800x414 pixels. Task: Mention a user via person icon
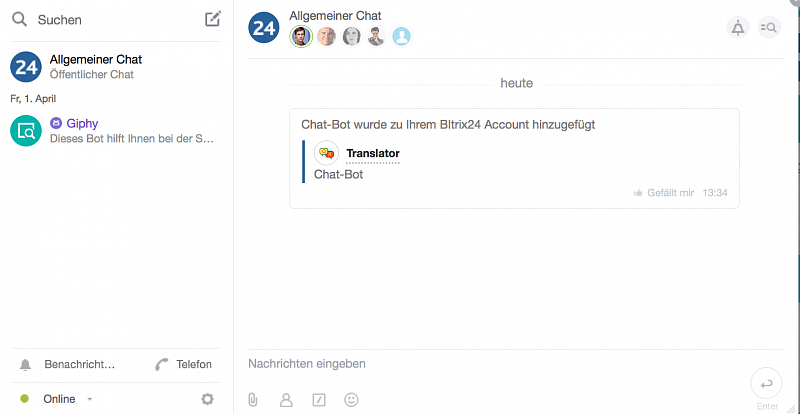[x=286, y=399]
